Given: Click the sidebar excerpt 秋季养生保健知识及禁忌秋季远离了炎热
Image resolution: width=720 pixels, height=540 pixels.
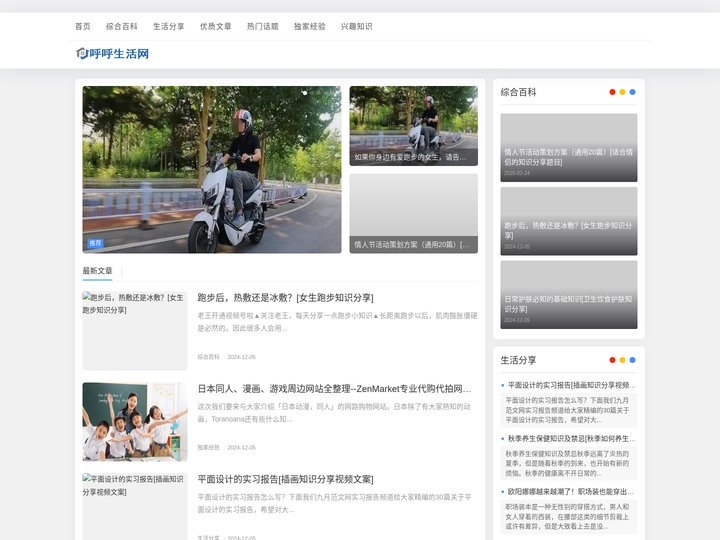Looking at the screenshot, I should pos(568,463).
